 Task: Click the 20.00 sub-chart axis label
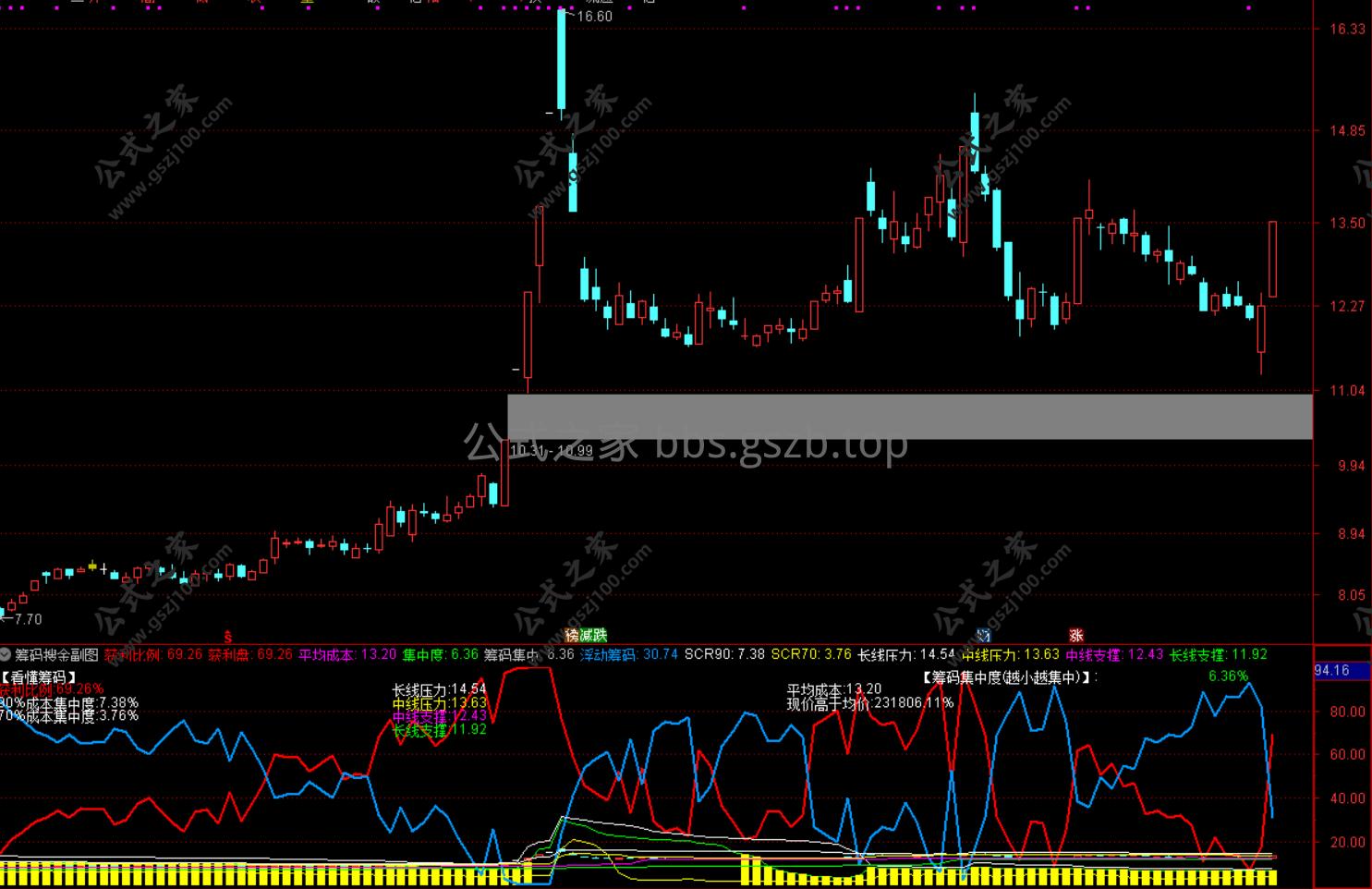click(1347, 842)
